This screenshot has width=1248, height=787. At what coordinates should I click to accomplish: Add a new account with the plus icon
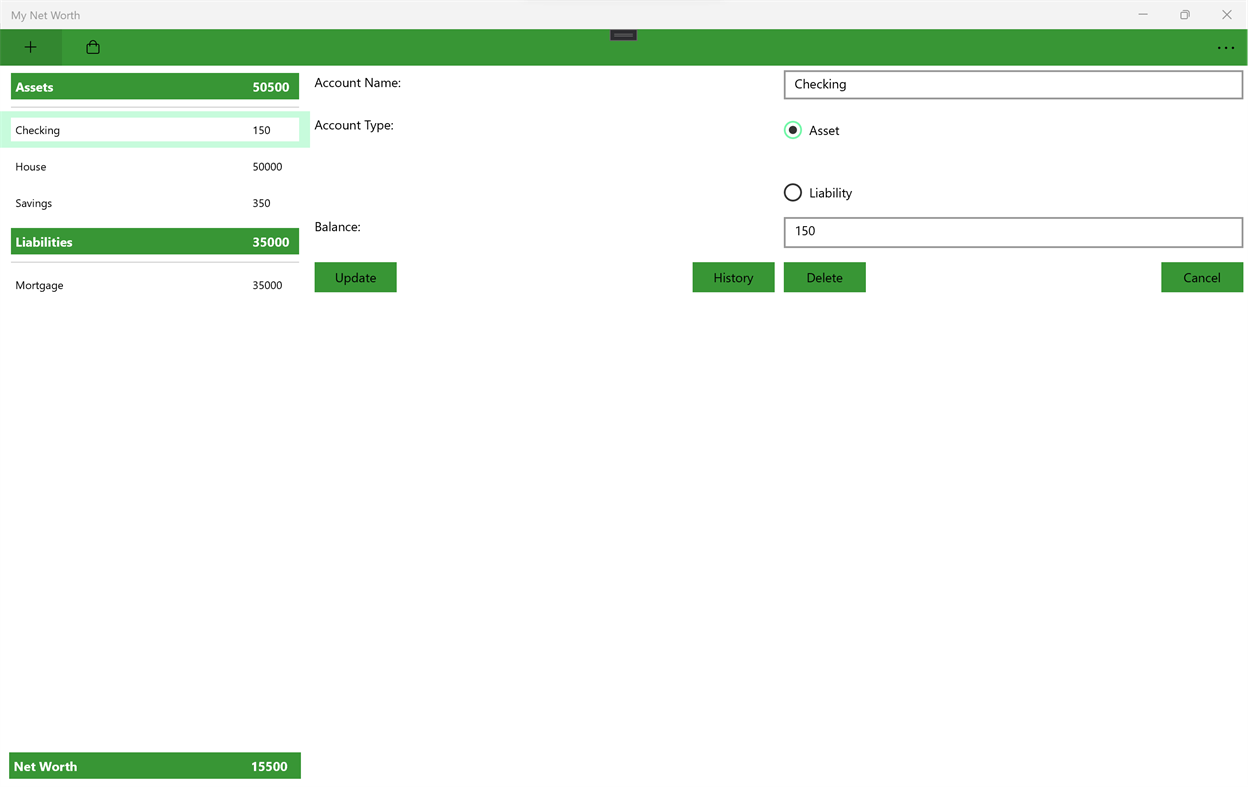[30, 47]
